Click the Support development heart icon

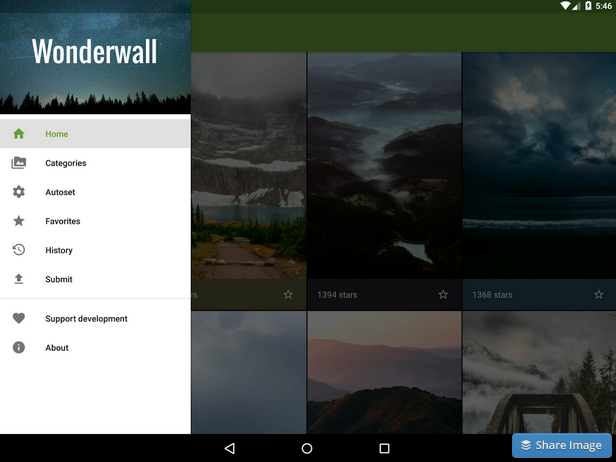point(18,318)
